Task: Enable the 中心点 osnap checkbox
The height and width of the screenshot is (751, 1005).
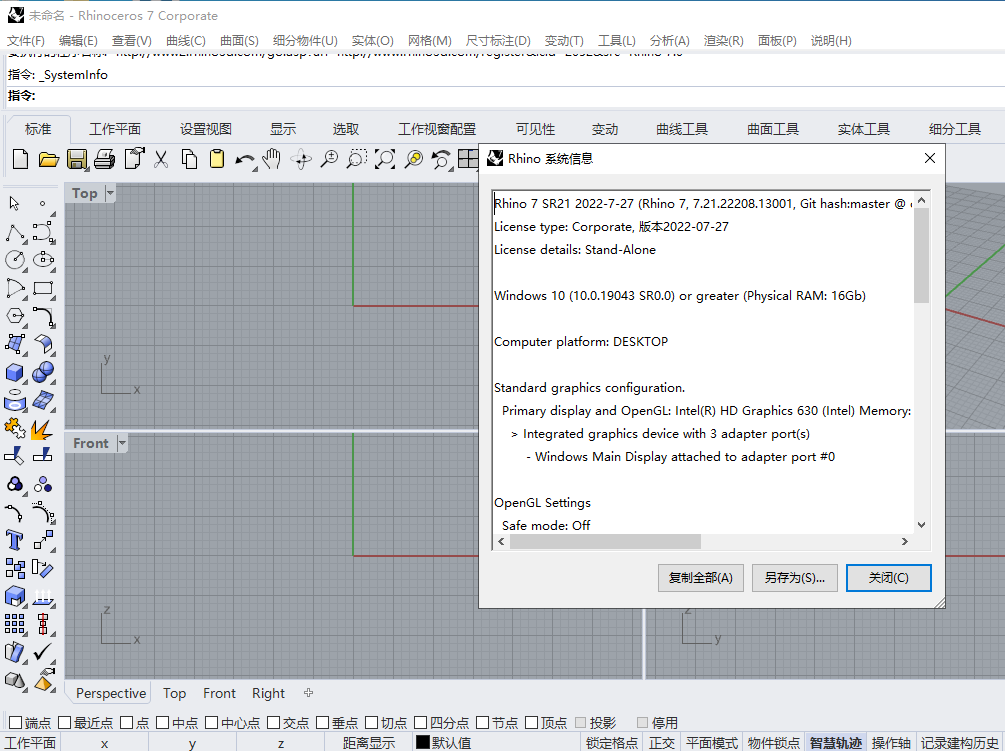Action: tap(212, 723)
